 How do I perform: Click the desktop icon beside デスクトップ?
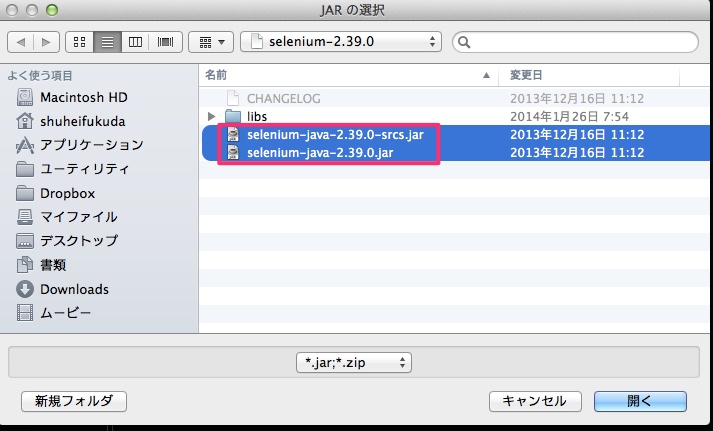(x=25, y=241)
